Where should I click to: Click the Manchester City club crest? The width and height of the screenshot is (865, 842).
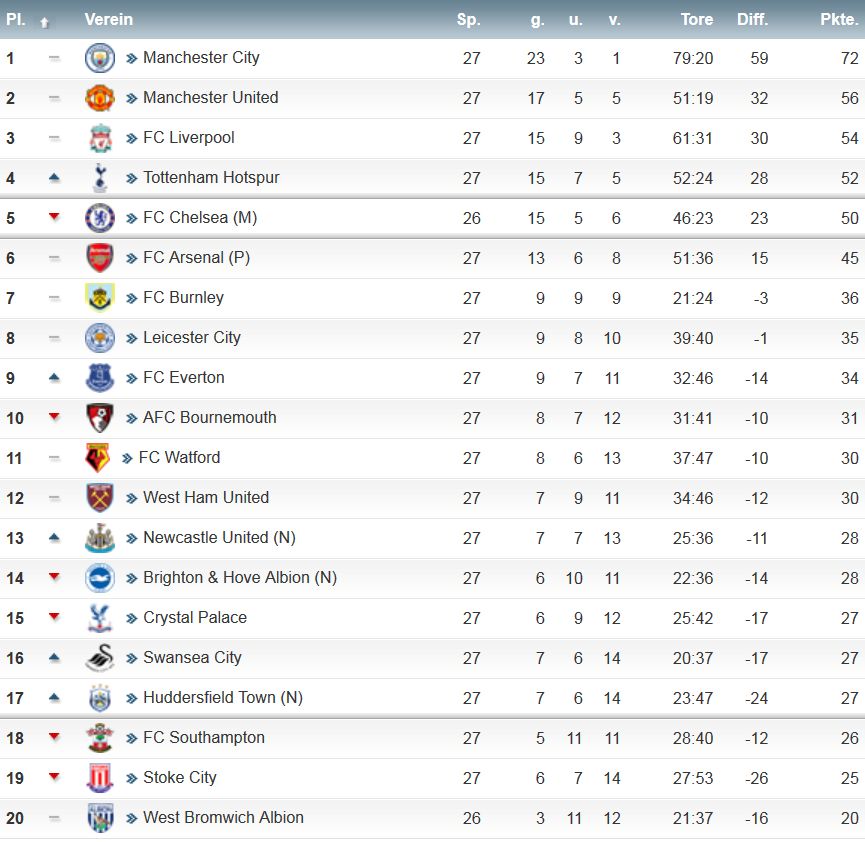pos(100,58)
